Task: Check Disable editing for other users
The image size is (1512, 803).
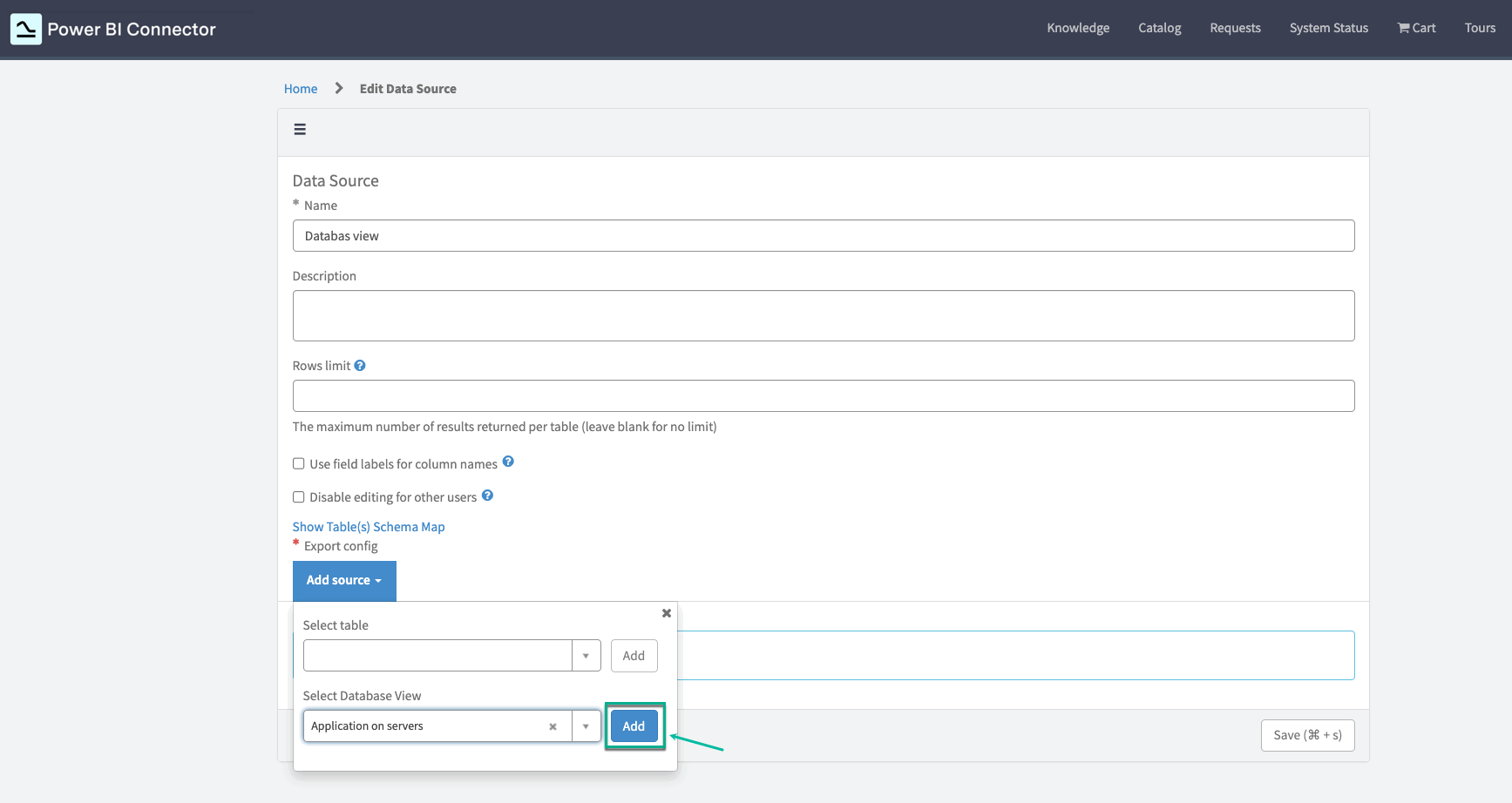Action: click(x=298, y=496)
